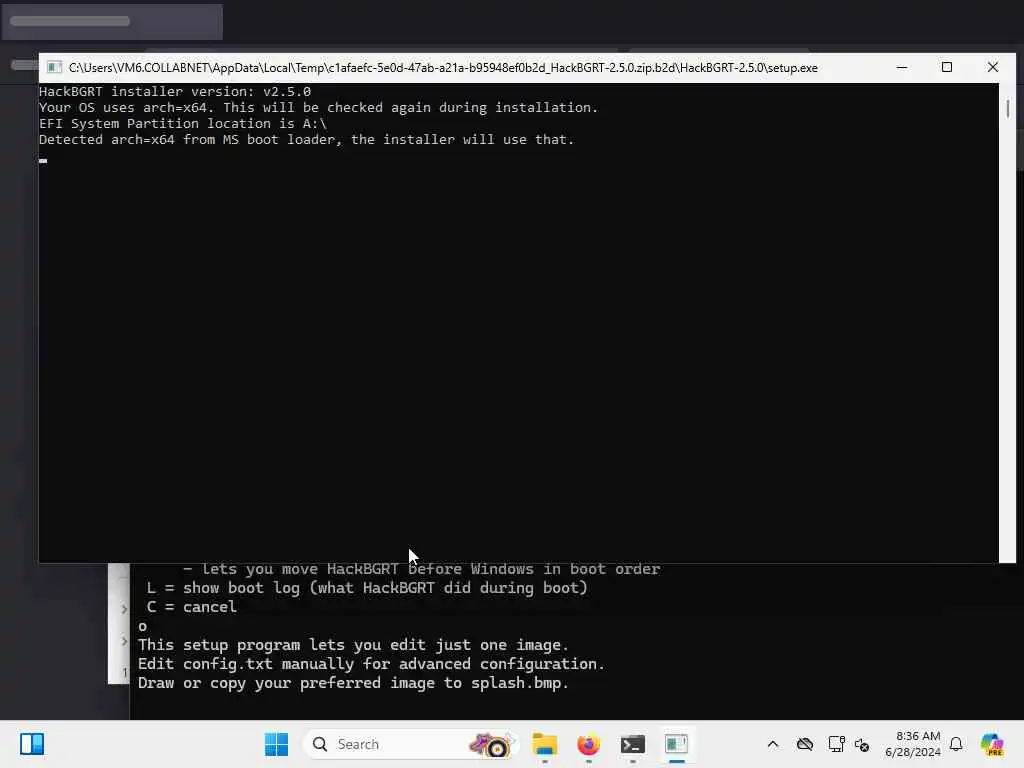Click the console window vertical scrollbar thumb
Viewport: 1024px width, 768px height.
pyautogui.click(x=1008, y=108)
